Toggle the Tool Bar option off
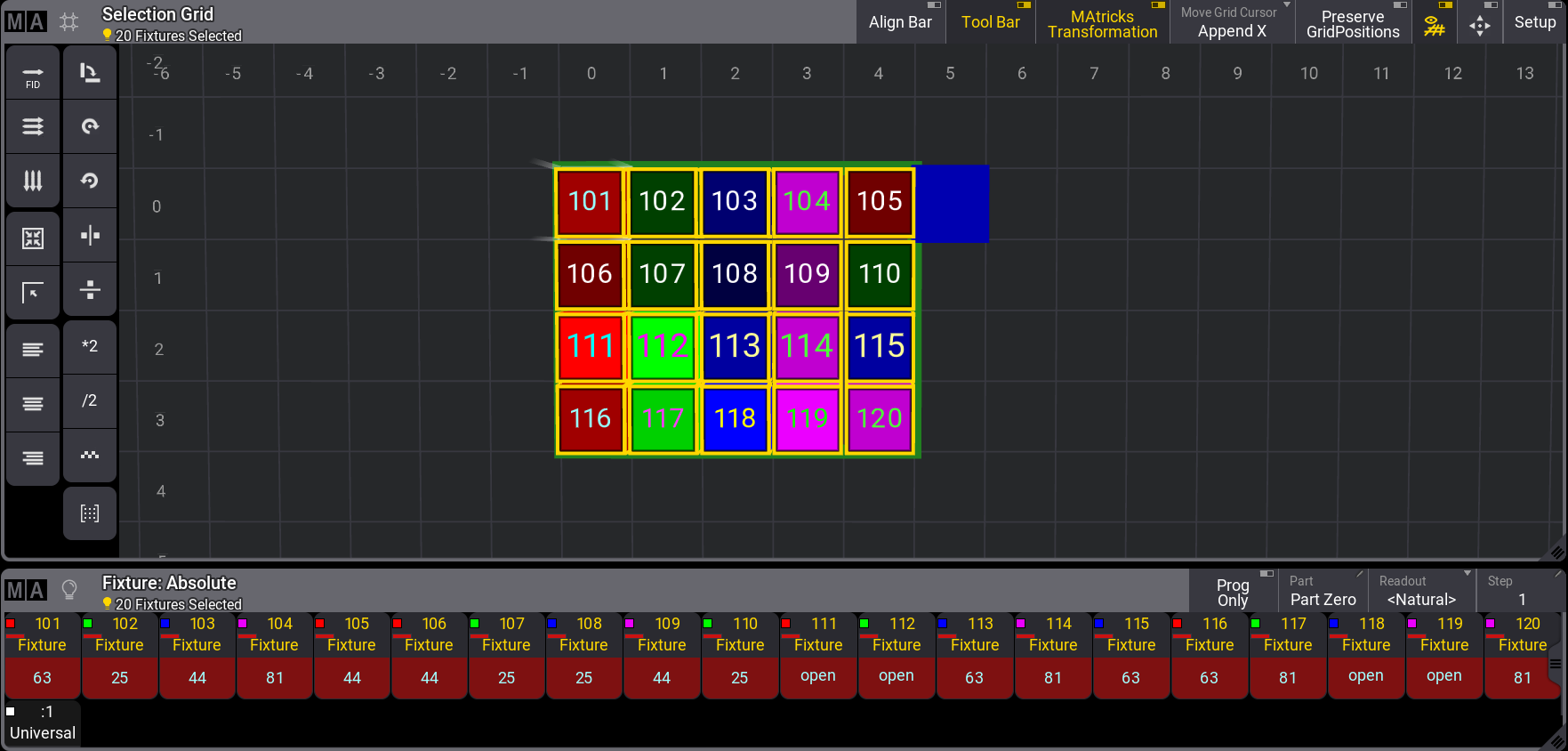 (x=990, y=22)
